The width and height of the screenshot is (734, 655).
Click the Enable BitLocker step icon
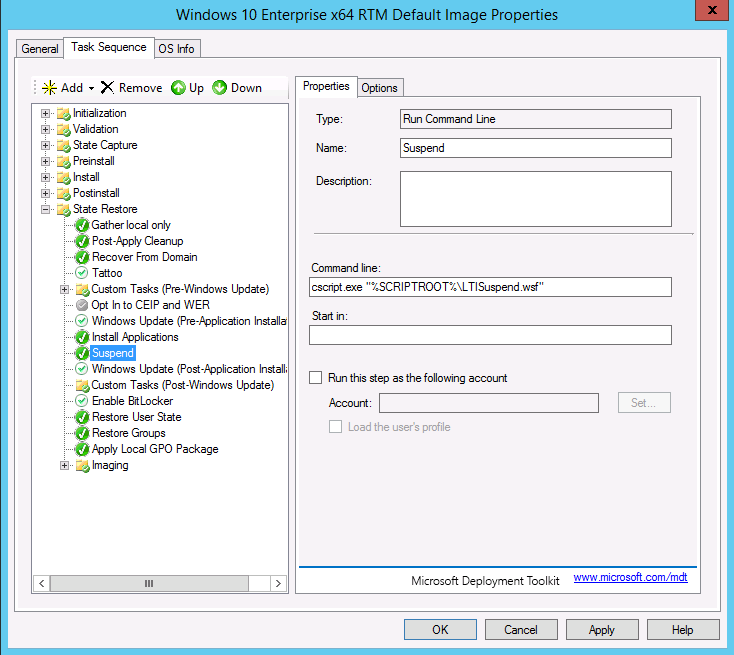point(82,401)
